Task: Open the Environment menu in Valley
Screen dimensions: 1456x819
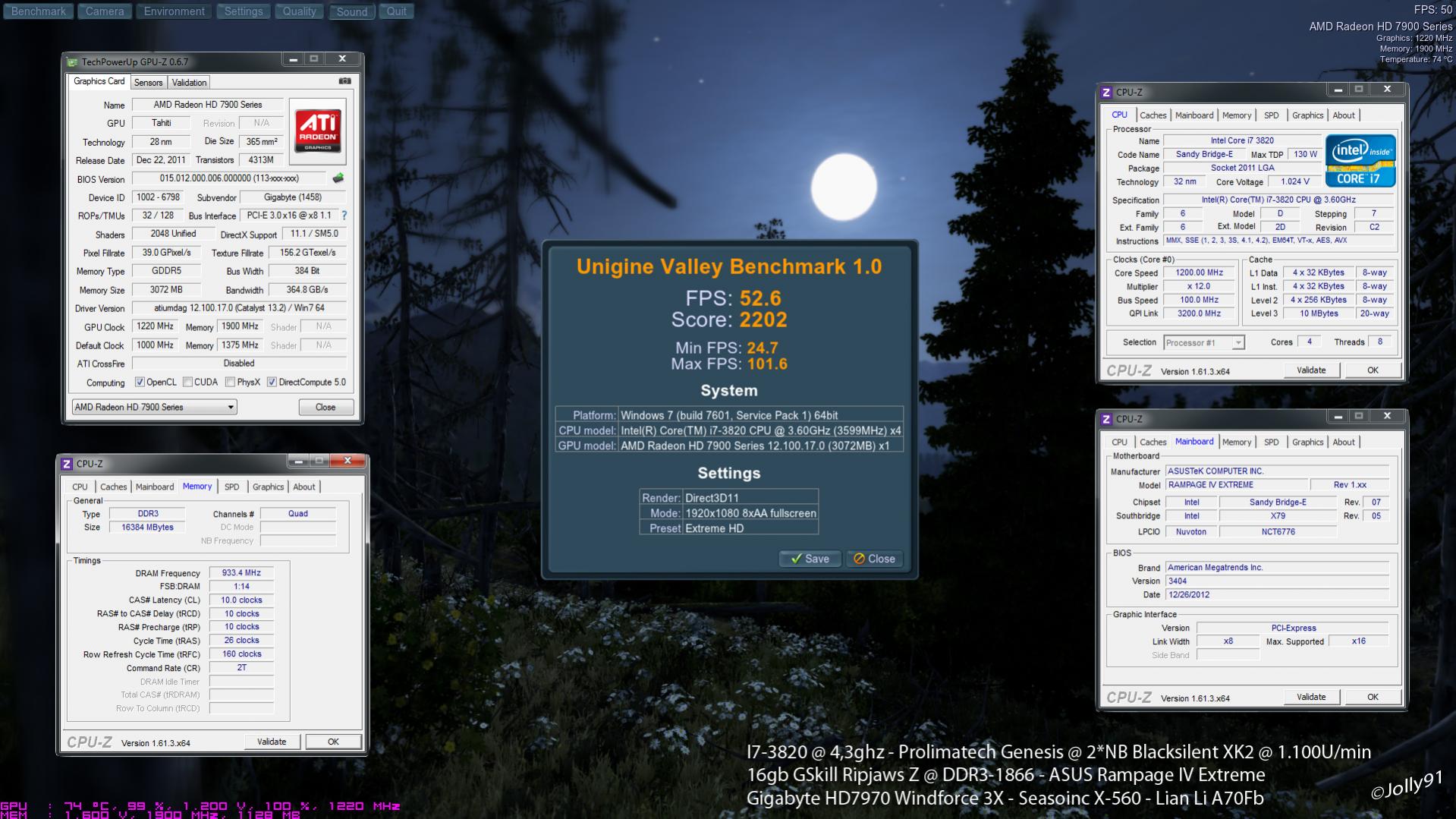Action: 175,11
